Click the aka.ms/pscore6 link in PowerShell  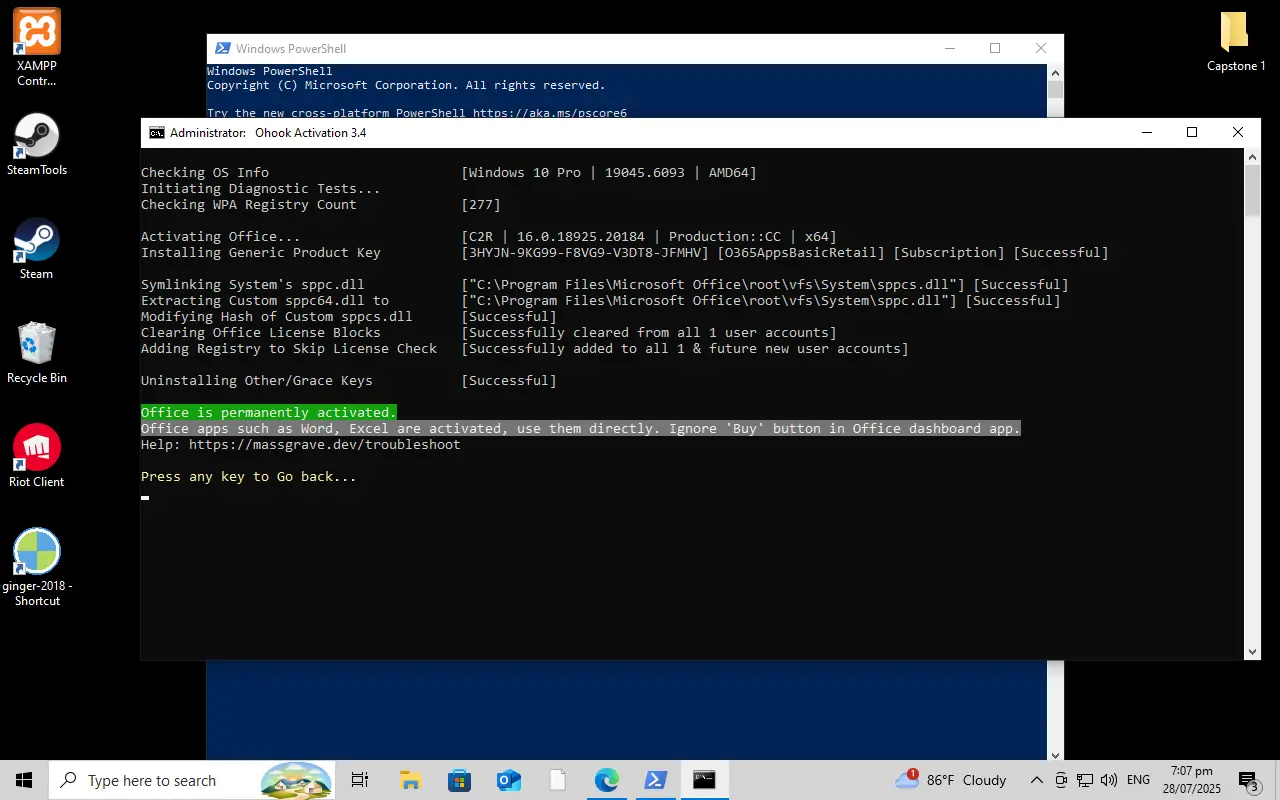tap(550, 113)
